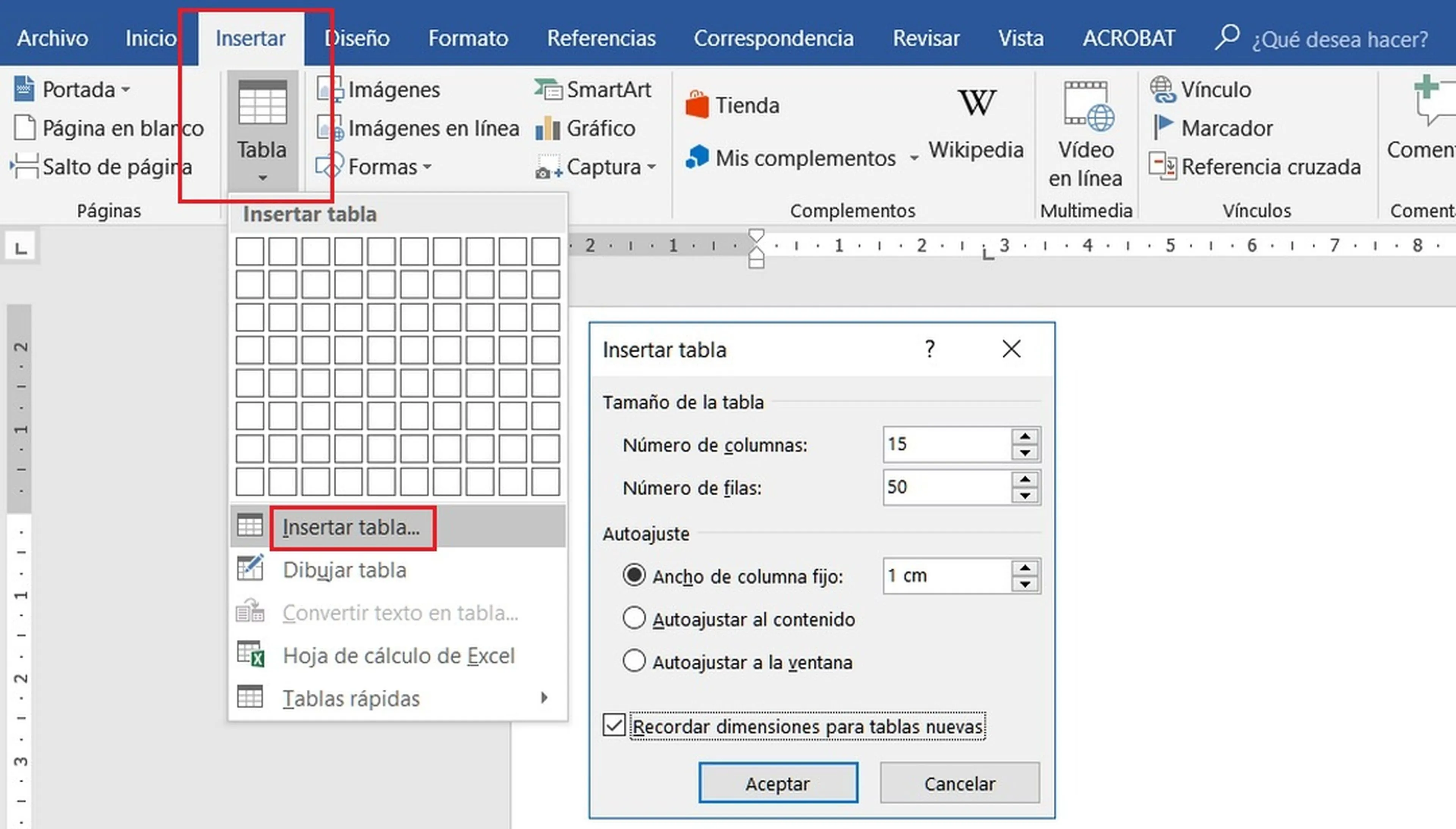The image size is (1456, 829).
Task: Click the Excel spreadsheet icon in menu
Action: pyautogui.click(x=250, y=653)
